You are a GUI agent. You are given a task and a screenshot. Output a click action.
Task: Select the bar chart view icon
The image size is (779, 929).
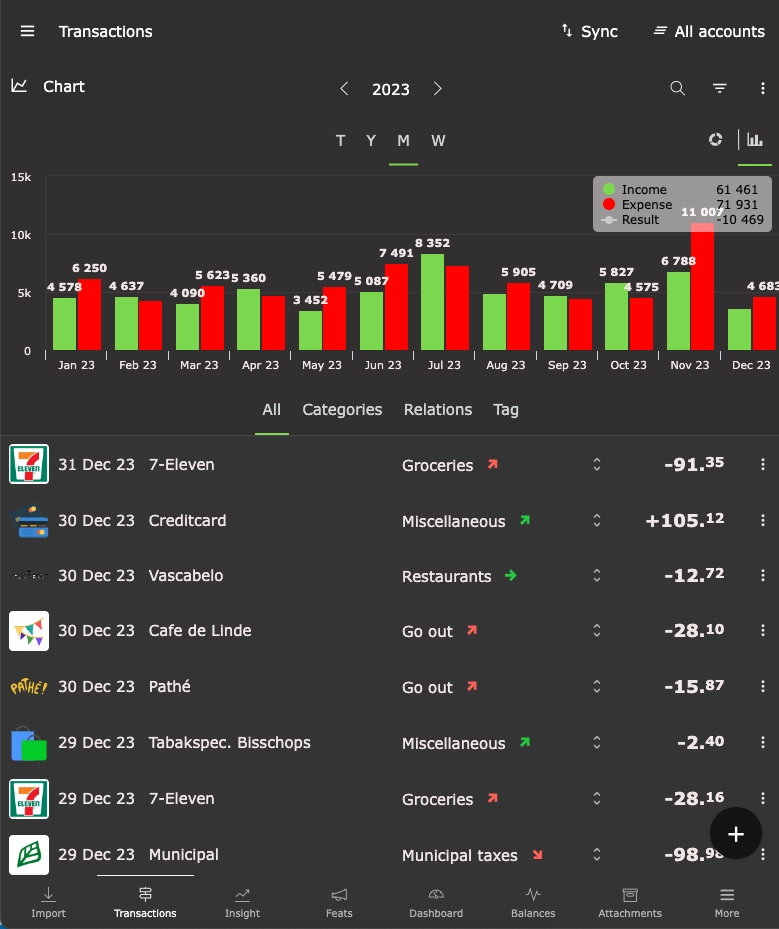[755, 140]
